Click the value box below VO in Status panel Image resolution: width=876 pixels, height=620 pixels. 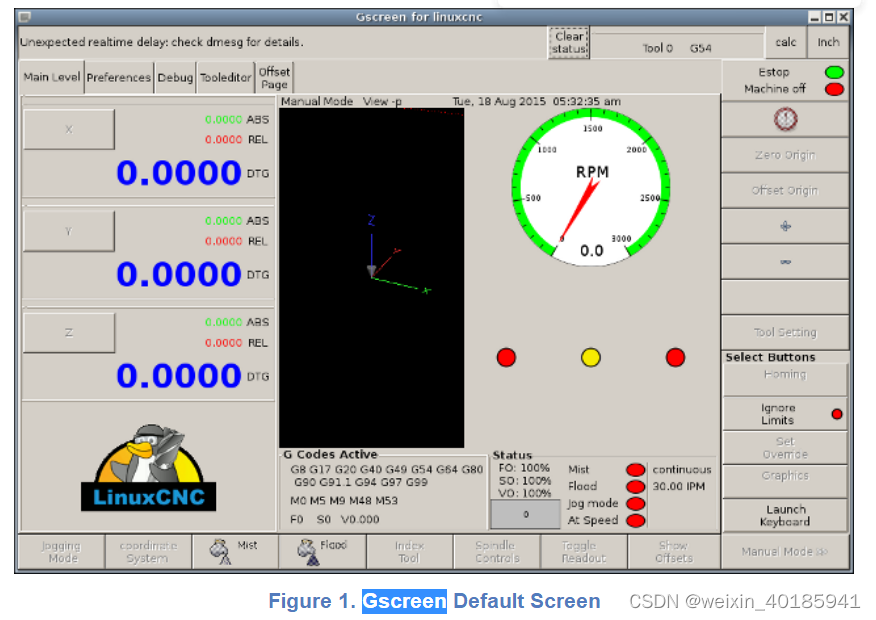click(524, 514)
